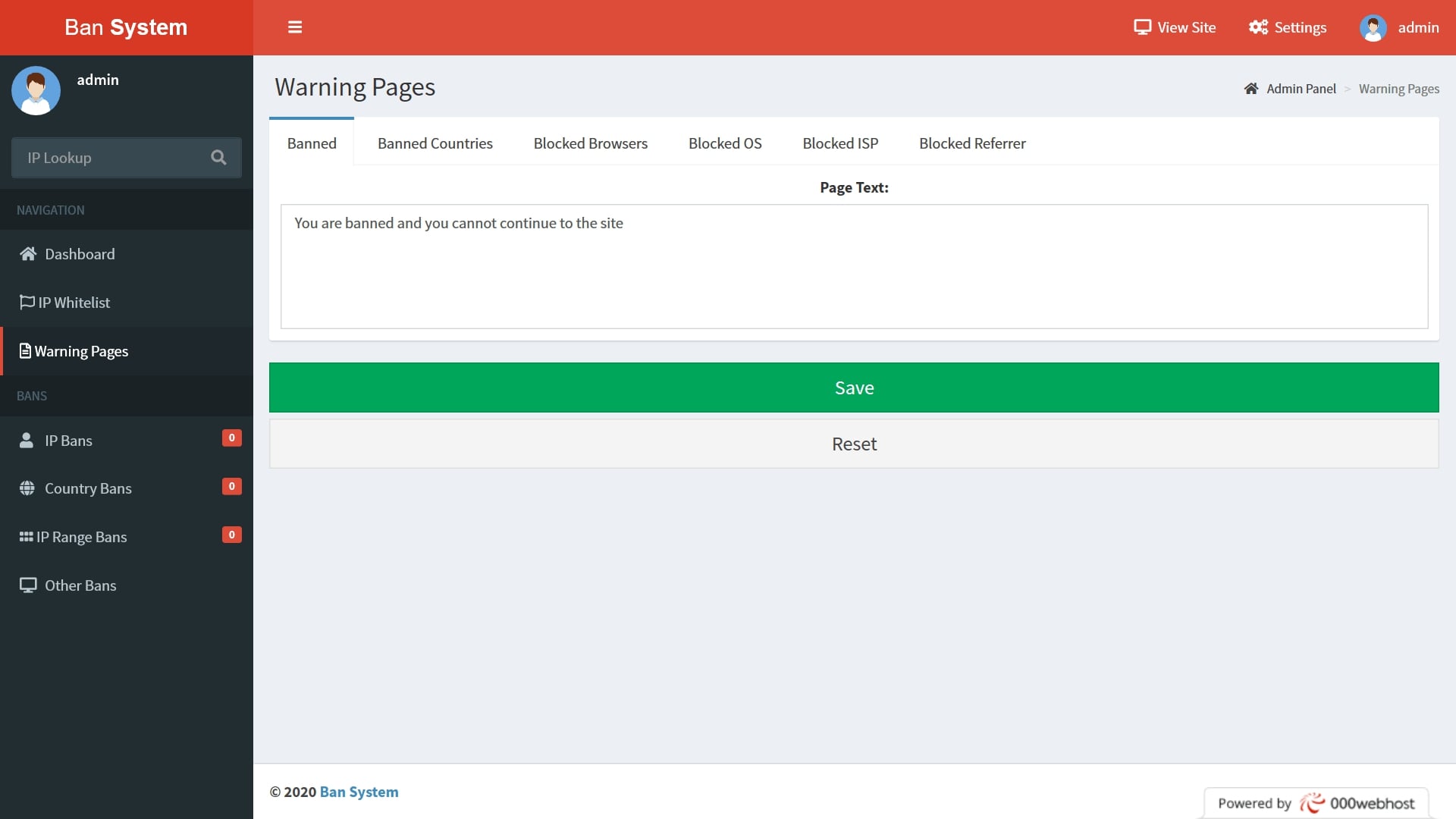
Task: Click the Reset button
Action: (854, 444)
